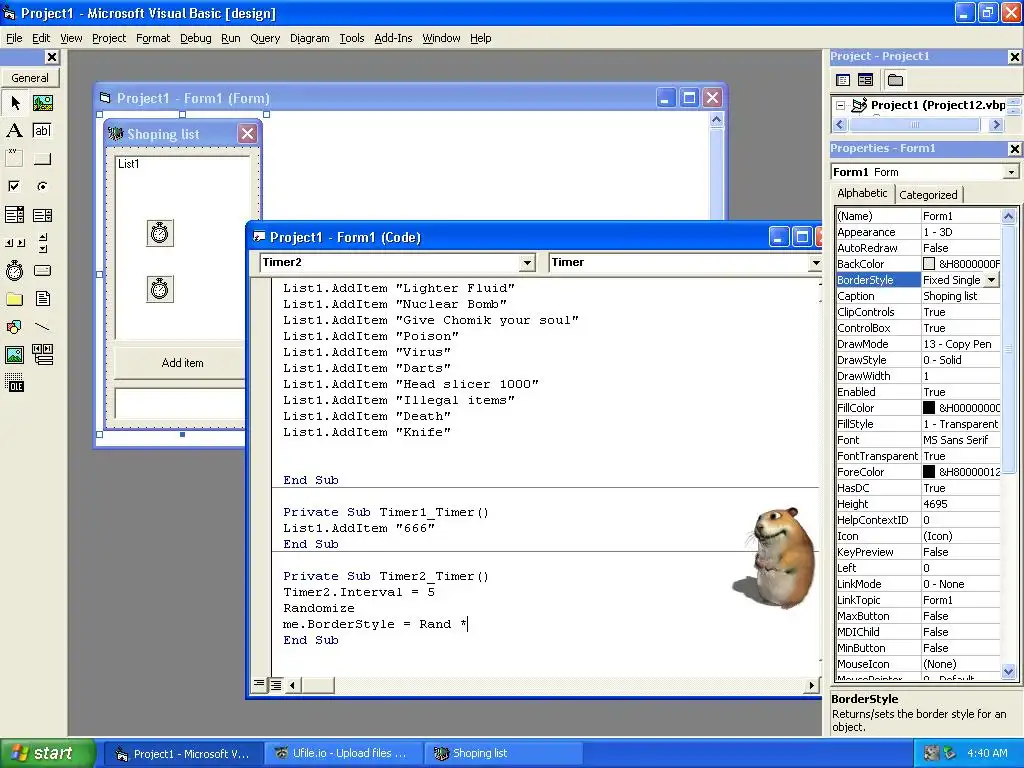The image size is (1024, 768).
Task: Open the Timer2 object dropdown in code window
Action: tap(526, 263)
